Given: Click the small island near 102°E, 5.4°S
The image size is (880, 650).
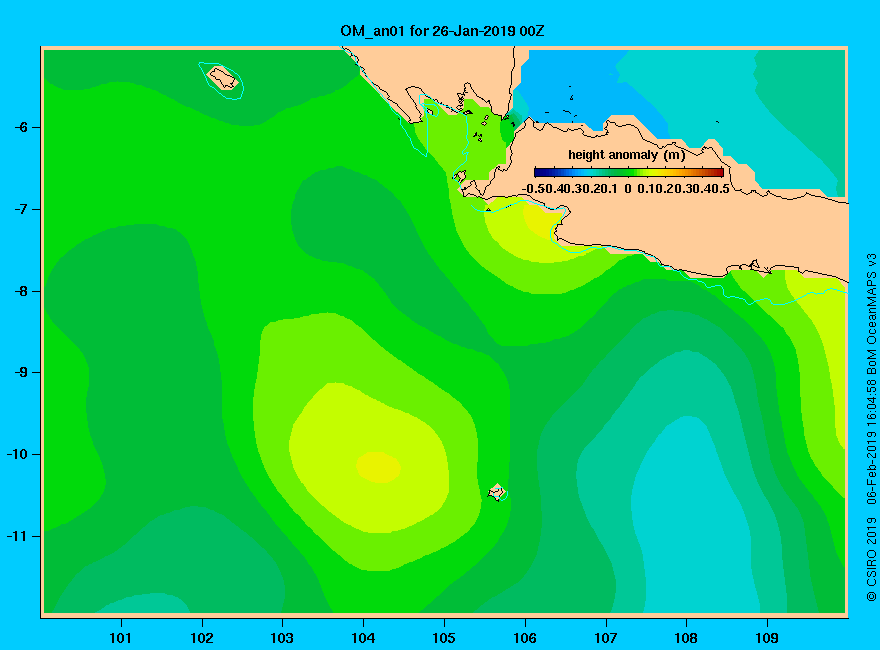Looking at the screenshot, I should 223,78.
